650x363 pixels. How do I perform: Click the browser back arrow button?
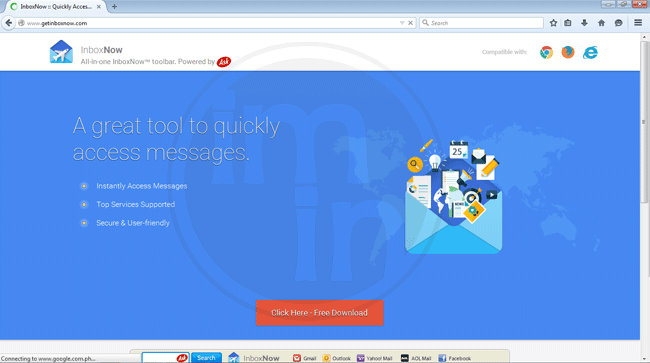(9, 23)
